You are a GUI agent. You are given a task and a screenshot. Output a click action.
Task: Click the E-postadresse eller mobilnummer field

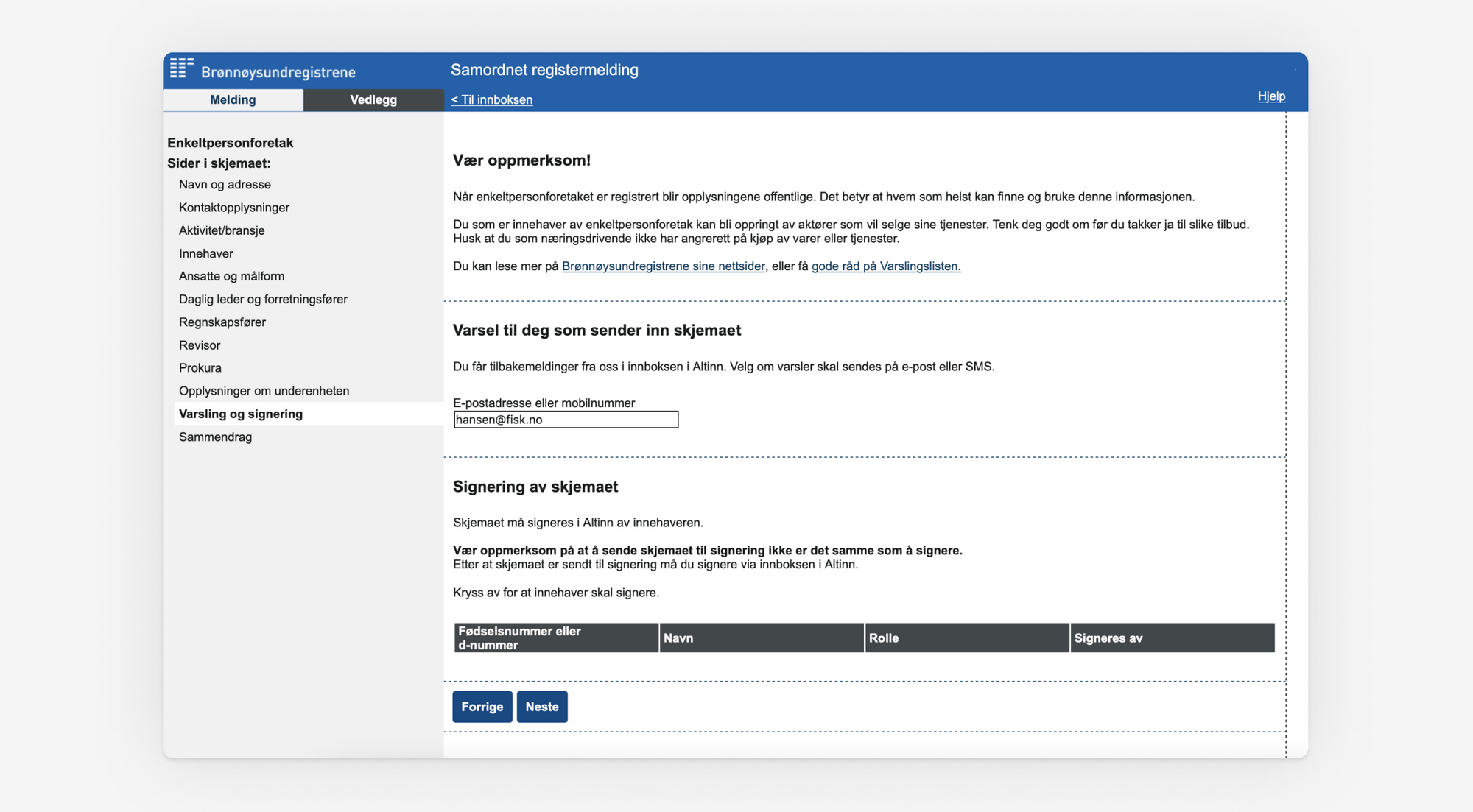click(566, 420)
